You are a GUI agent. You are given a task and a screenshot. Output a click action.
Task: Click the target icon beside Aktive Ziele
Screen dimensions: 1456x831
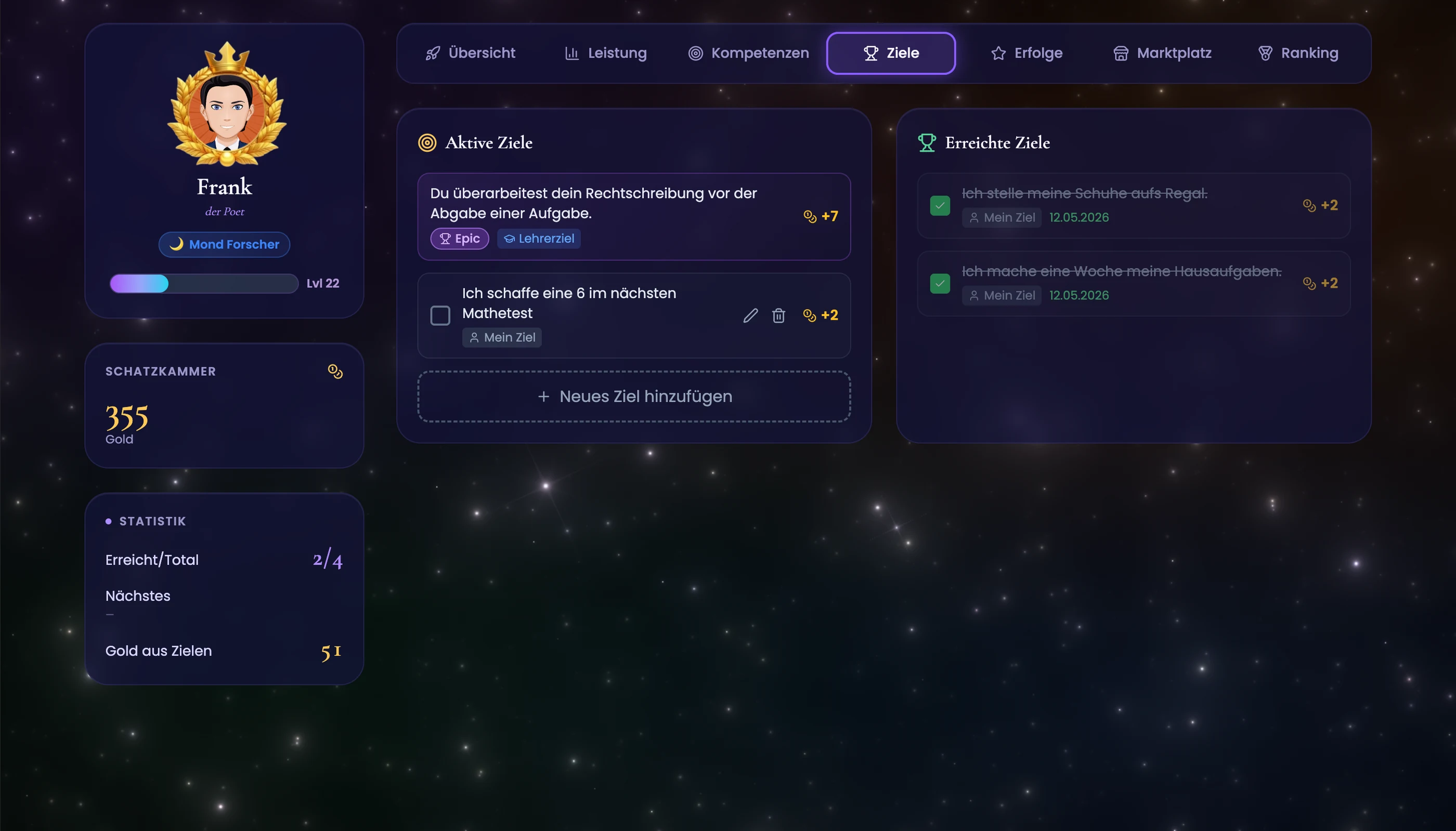pos(427,143)
